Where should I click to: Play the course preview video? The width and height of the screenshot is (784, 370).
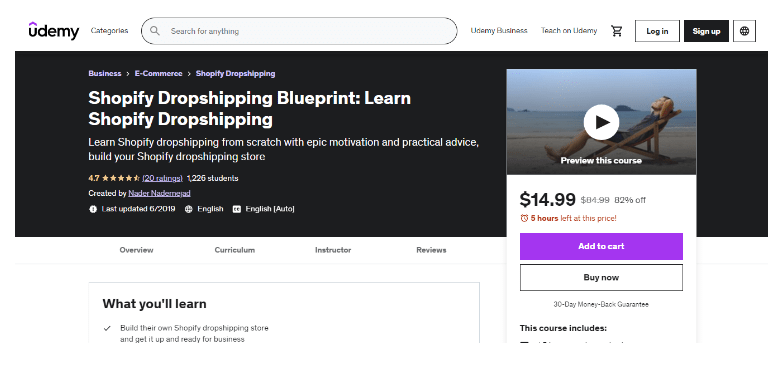point(601,122)
